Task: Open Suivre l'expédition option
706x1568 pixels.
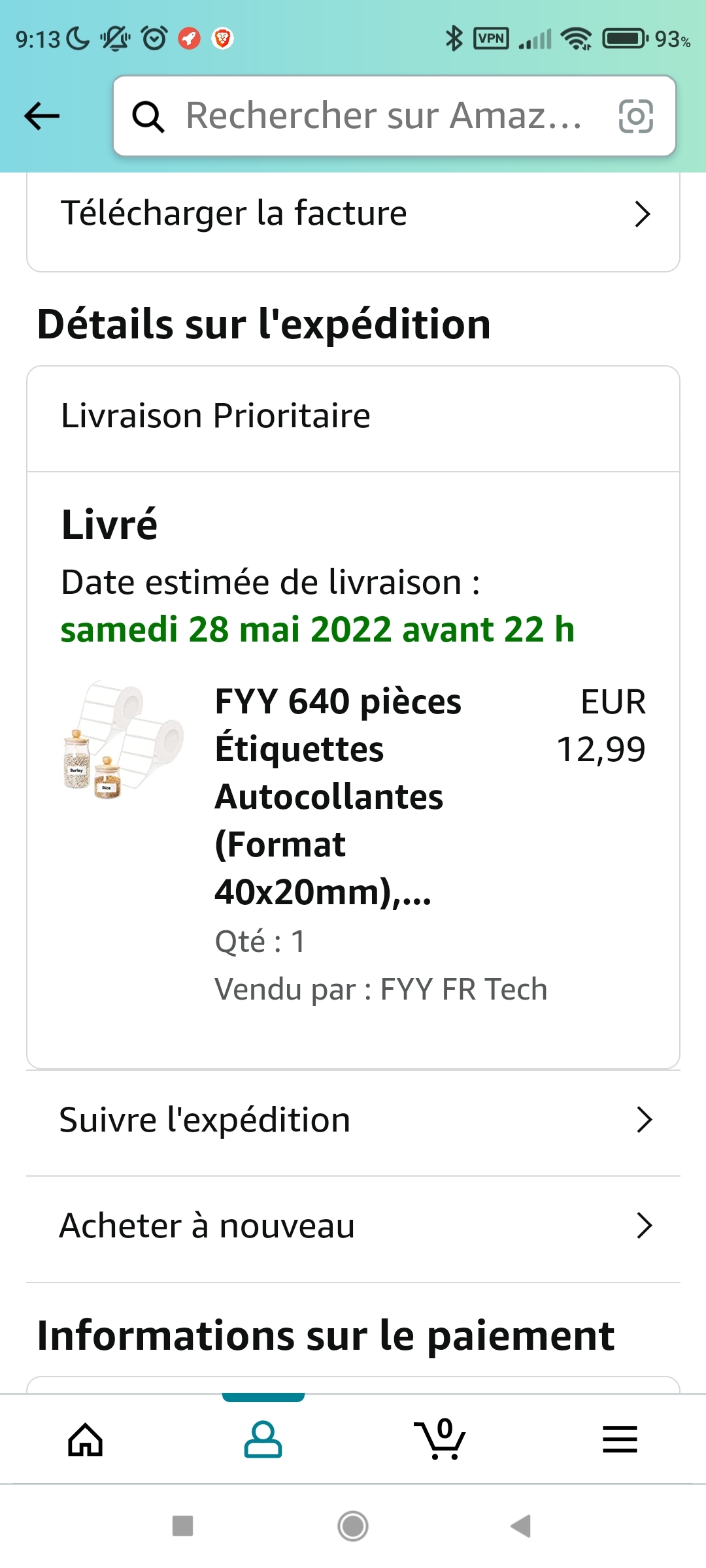Action: point(205,1120)
